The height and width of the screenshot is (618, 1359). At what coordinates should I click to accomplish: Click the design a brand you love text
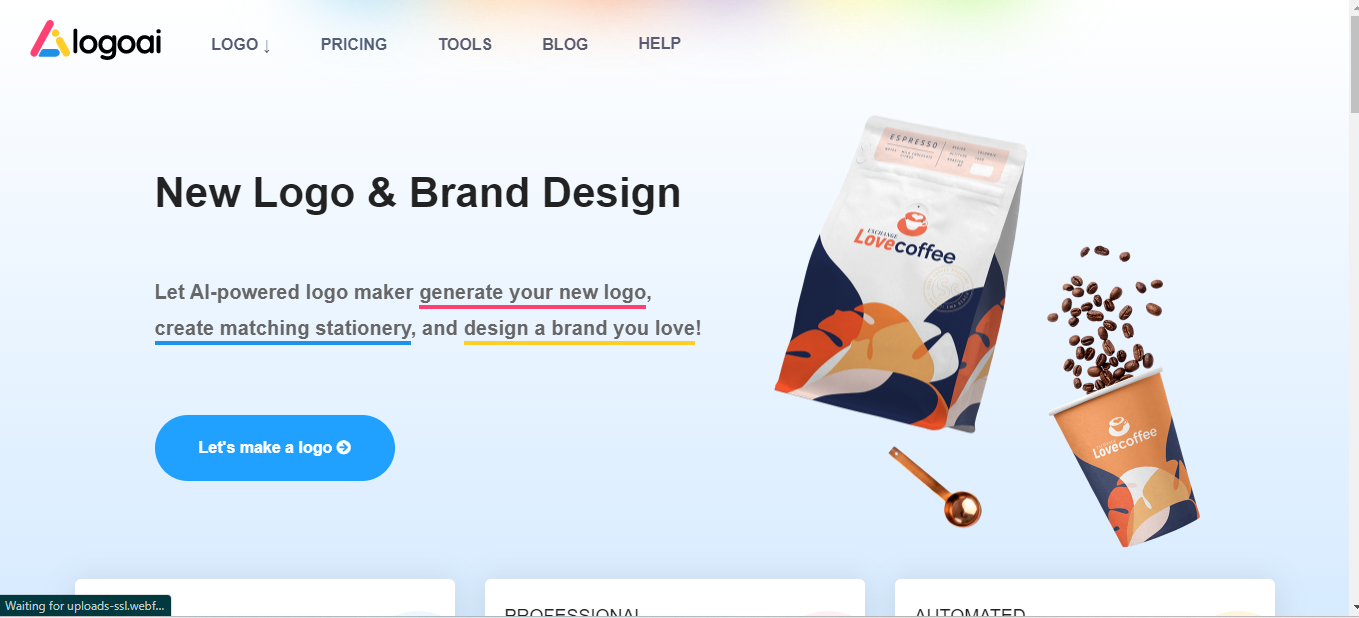click(x=579, y=329)
